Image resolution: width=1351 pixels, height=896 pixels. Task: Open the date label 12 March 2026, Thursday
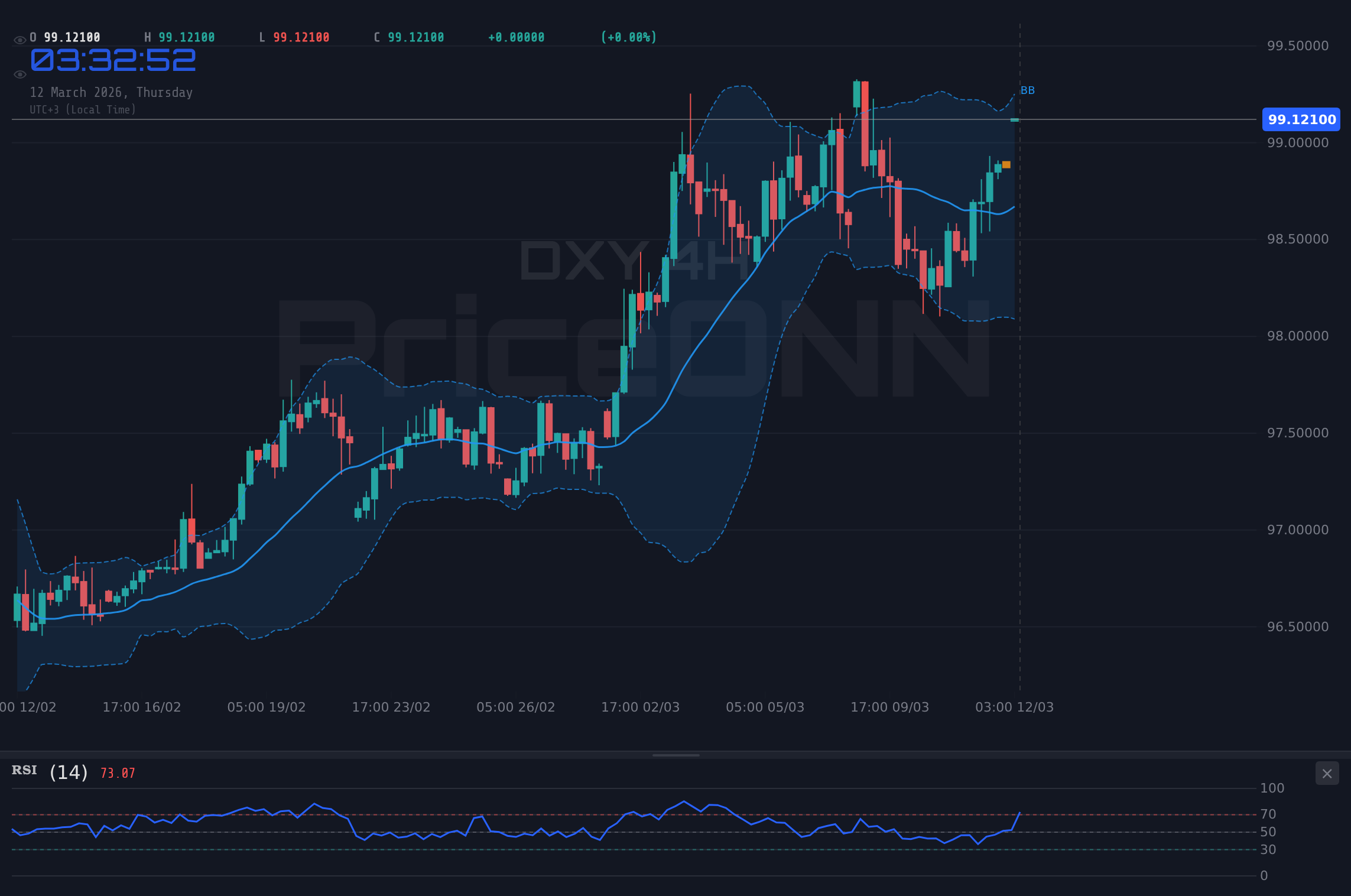(111, 92)
